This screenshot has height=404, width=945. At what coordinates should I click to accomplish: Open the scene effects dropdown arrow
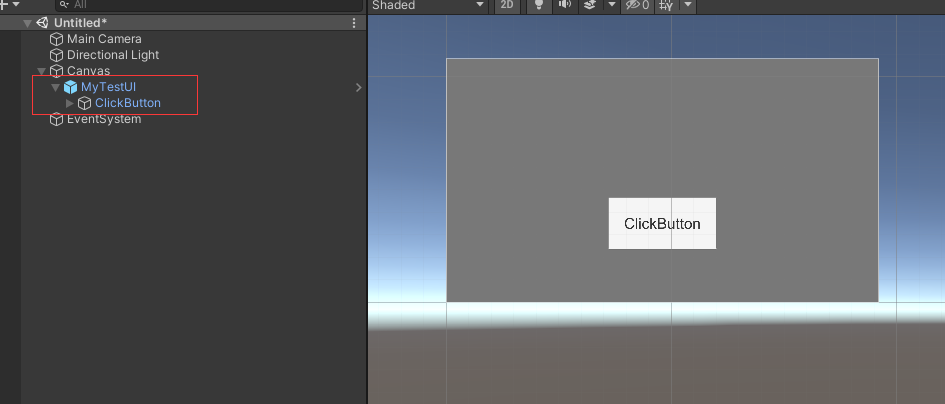coord(611,5)
